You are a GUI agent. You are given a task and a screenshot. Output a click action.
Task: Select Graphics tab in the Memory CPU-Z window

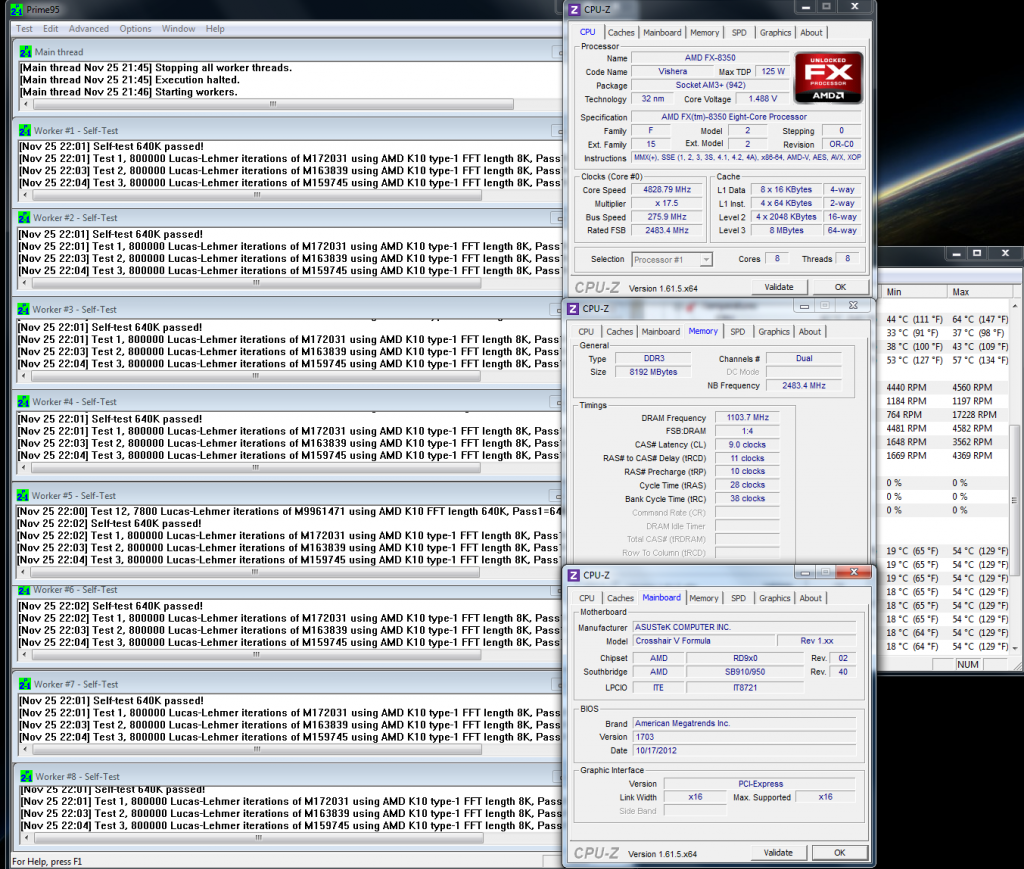click(x=774, y=332)
